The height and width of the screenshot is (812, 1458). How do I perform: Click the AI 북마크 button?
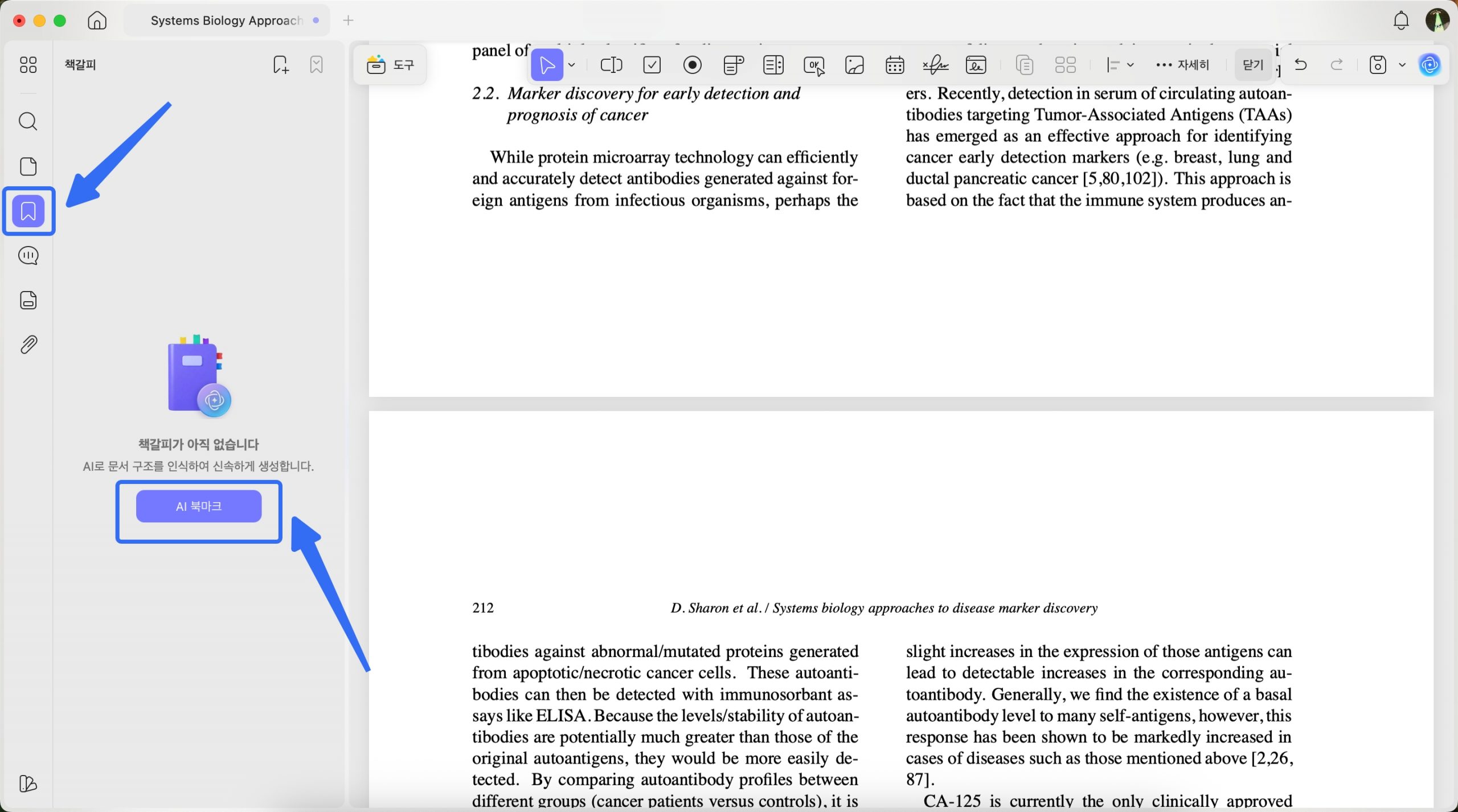[x=198, y=506]
